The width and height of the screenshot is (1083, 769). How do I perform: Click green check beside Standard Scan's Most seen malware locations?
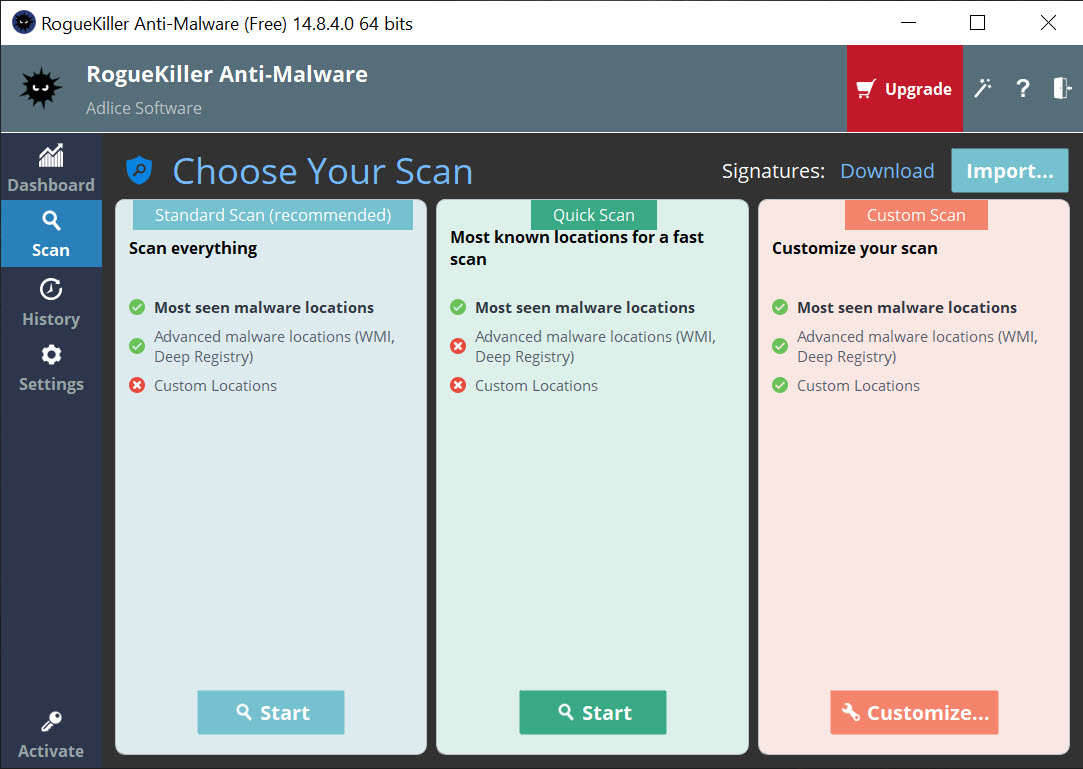coord(137,307)
